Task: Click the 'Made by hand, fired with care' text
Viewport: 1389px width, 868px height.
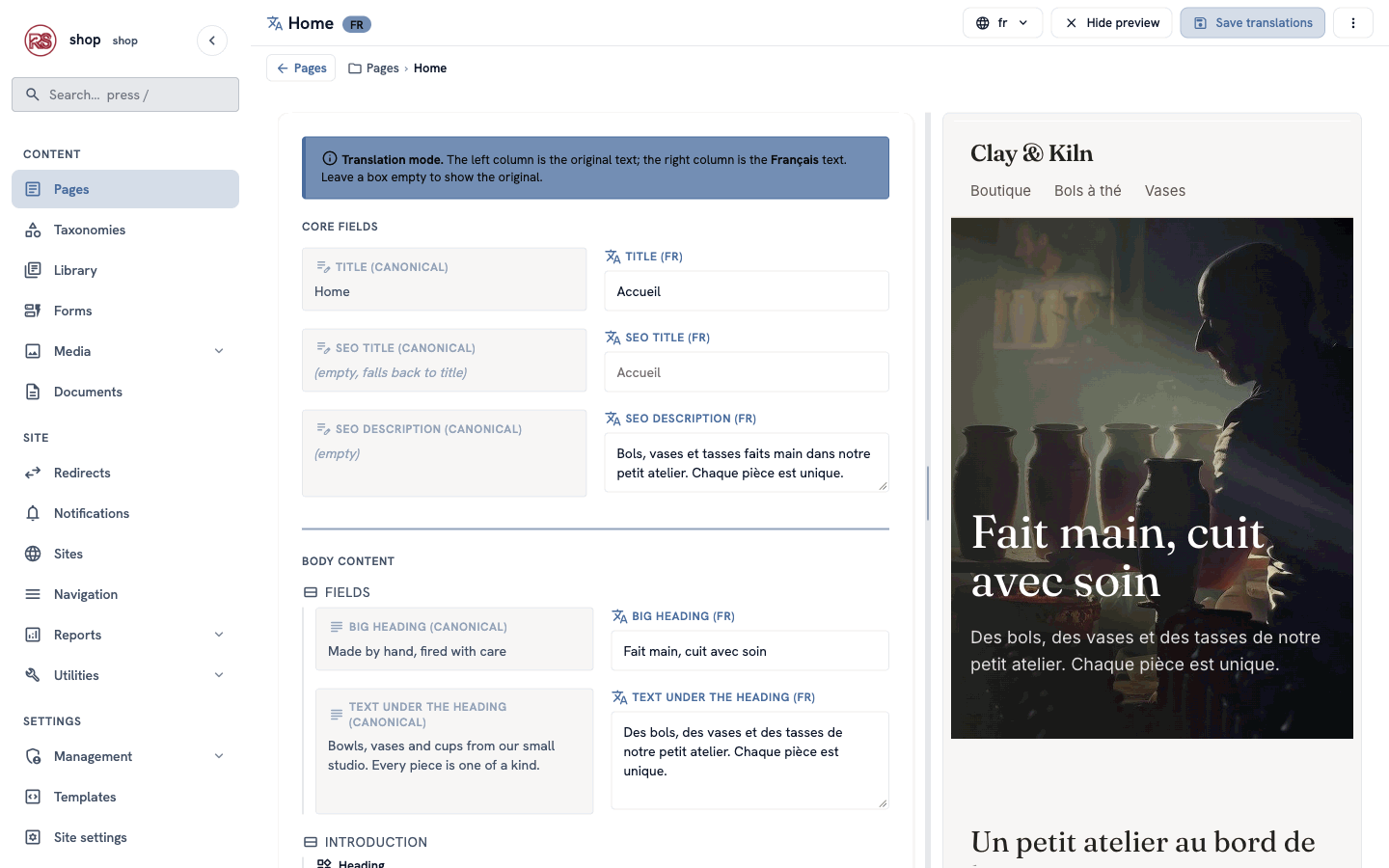Action: click(x=417, y=652)
